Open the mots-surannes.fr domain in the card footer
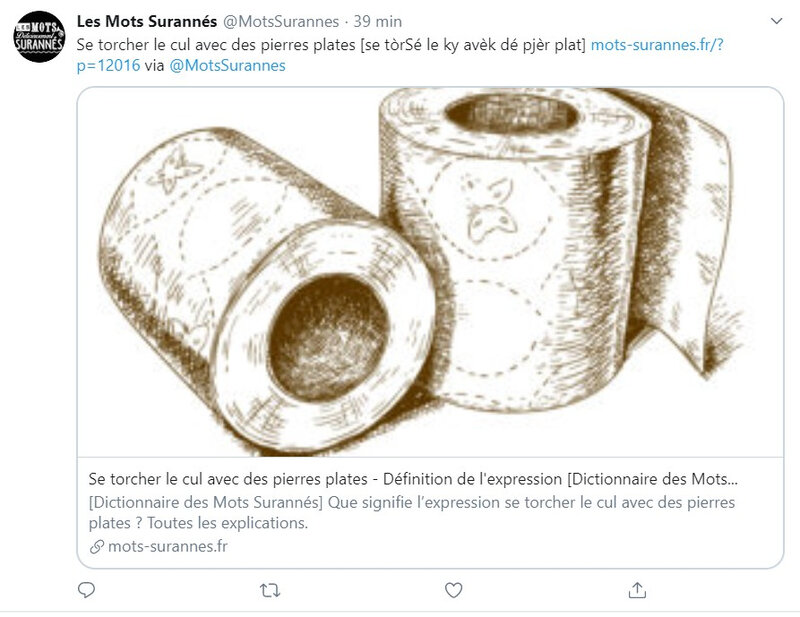Image resolution: width=800 pixels, height=617 pixels. coord(167,547)
